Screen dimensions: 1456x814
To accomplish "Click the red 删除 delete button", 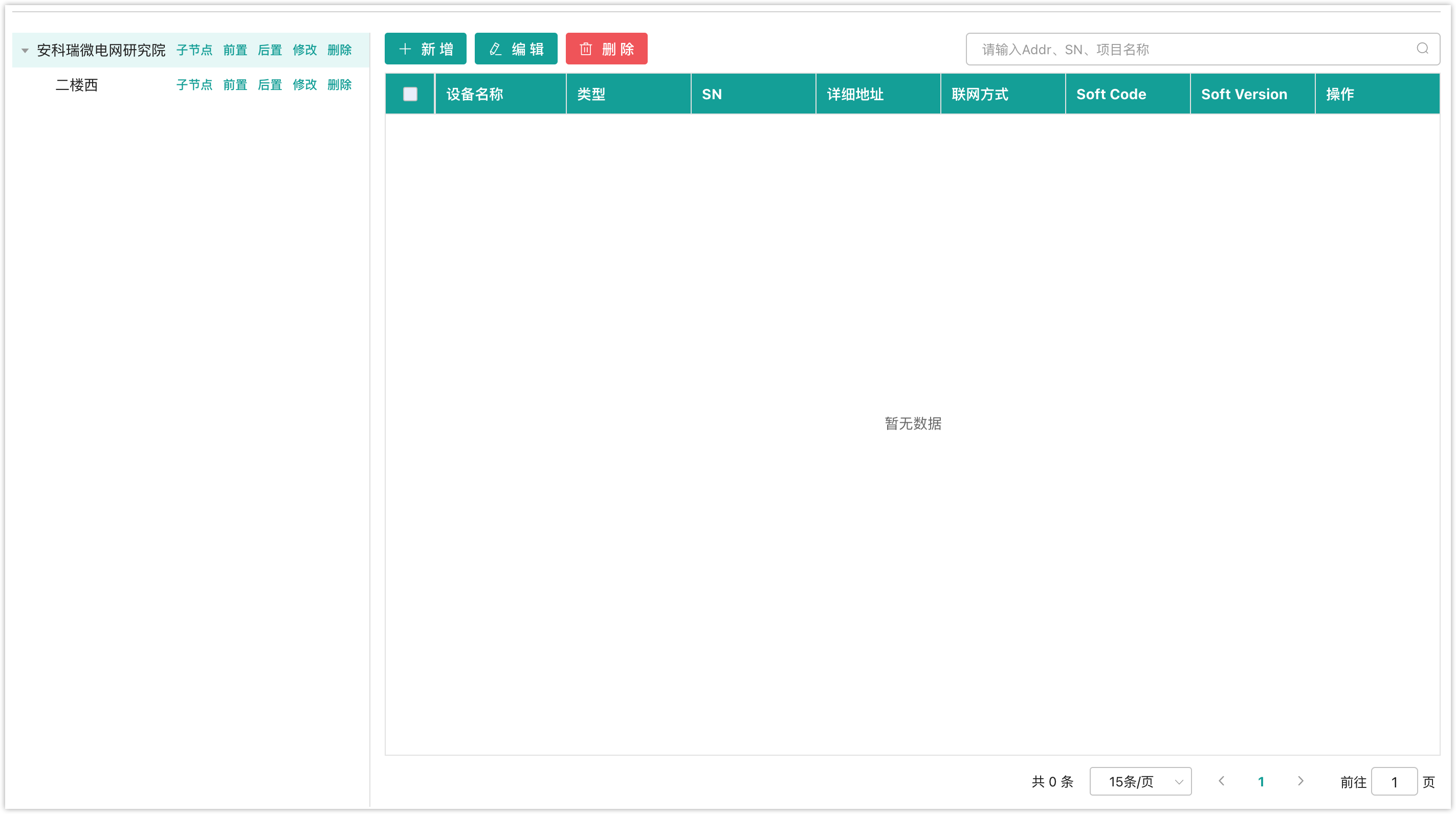I will point(606,49).
